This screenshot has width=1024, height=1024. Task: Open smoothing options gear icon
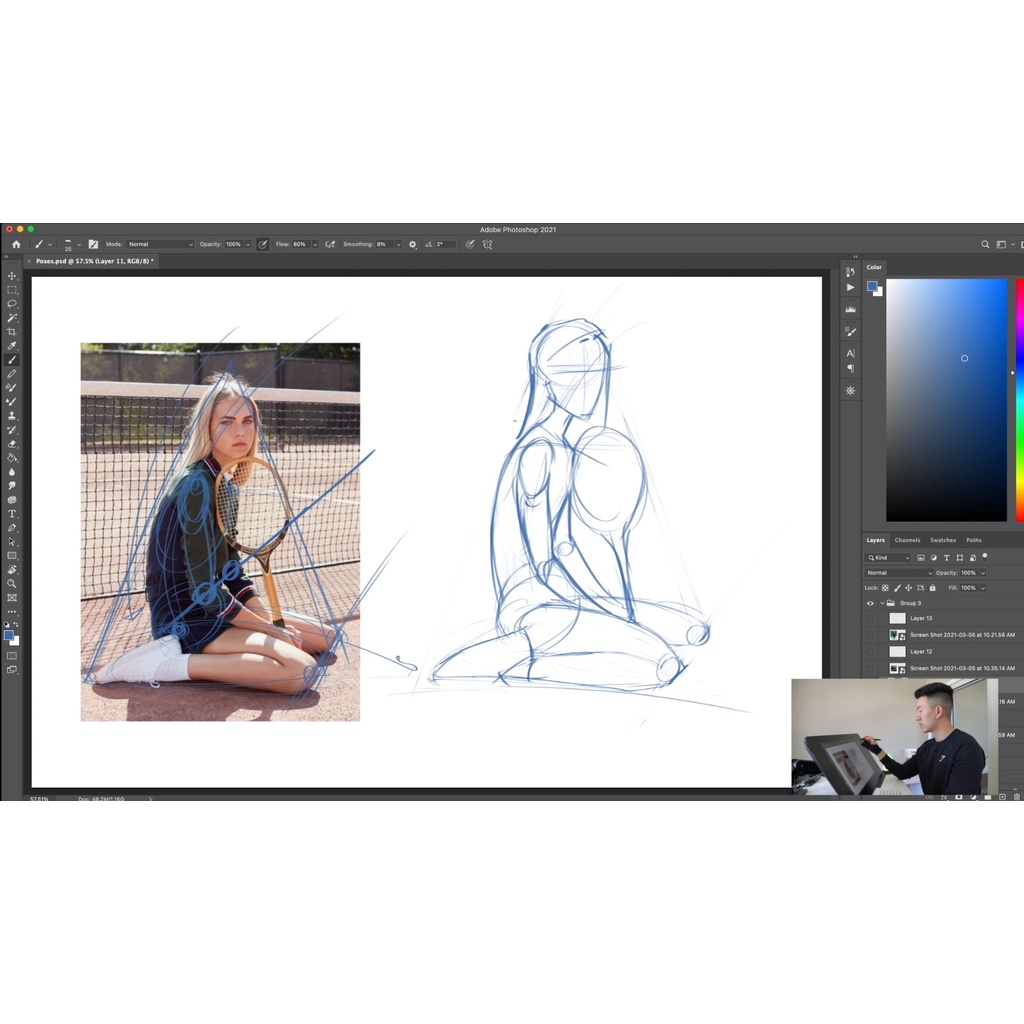412,244
